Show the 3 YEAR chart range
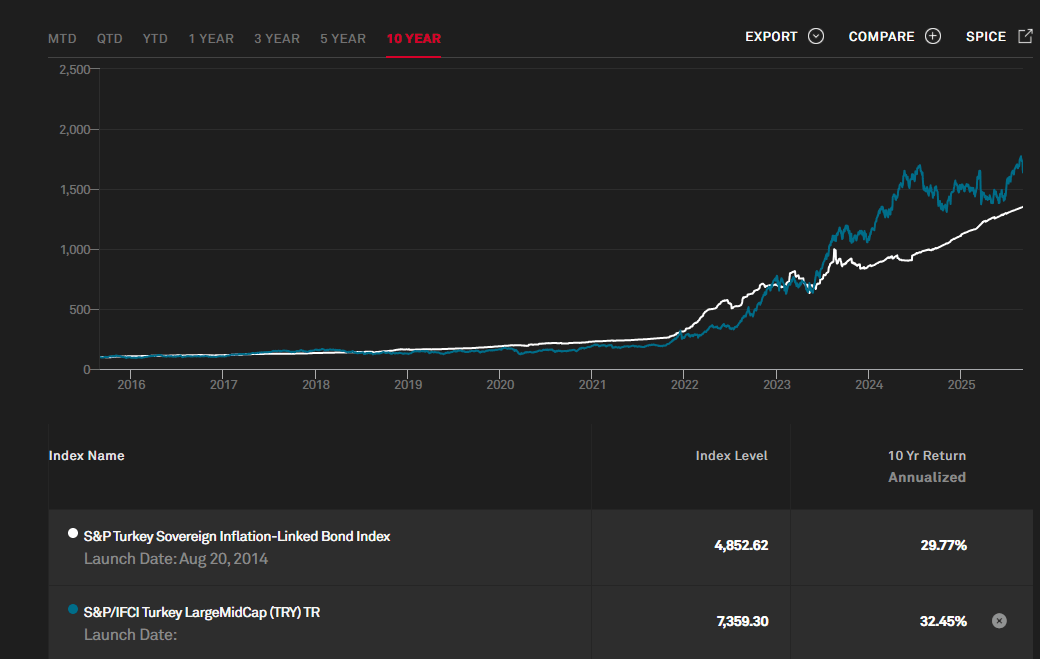 coord(277,38)
